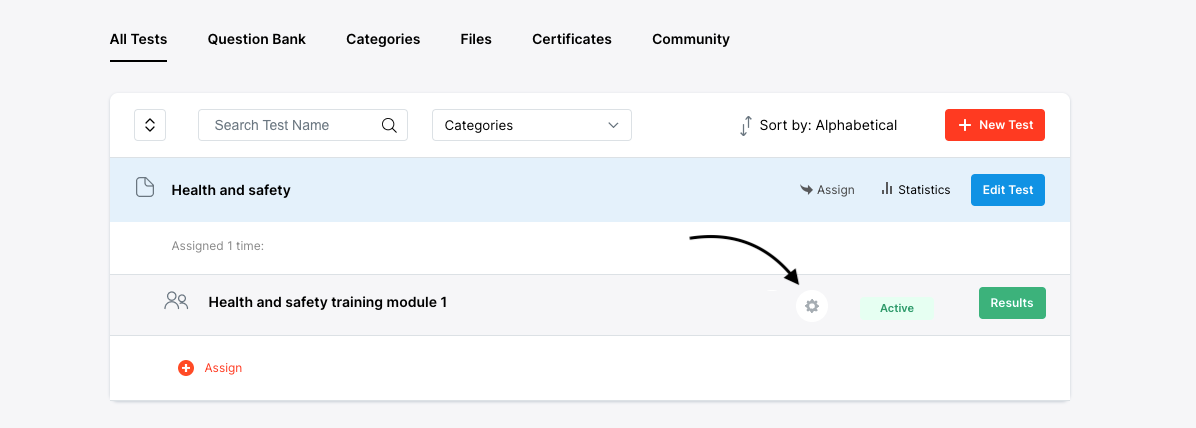
Task: Click the Search Test Name field
Action: [290, 125]
